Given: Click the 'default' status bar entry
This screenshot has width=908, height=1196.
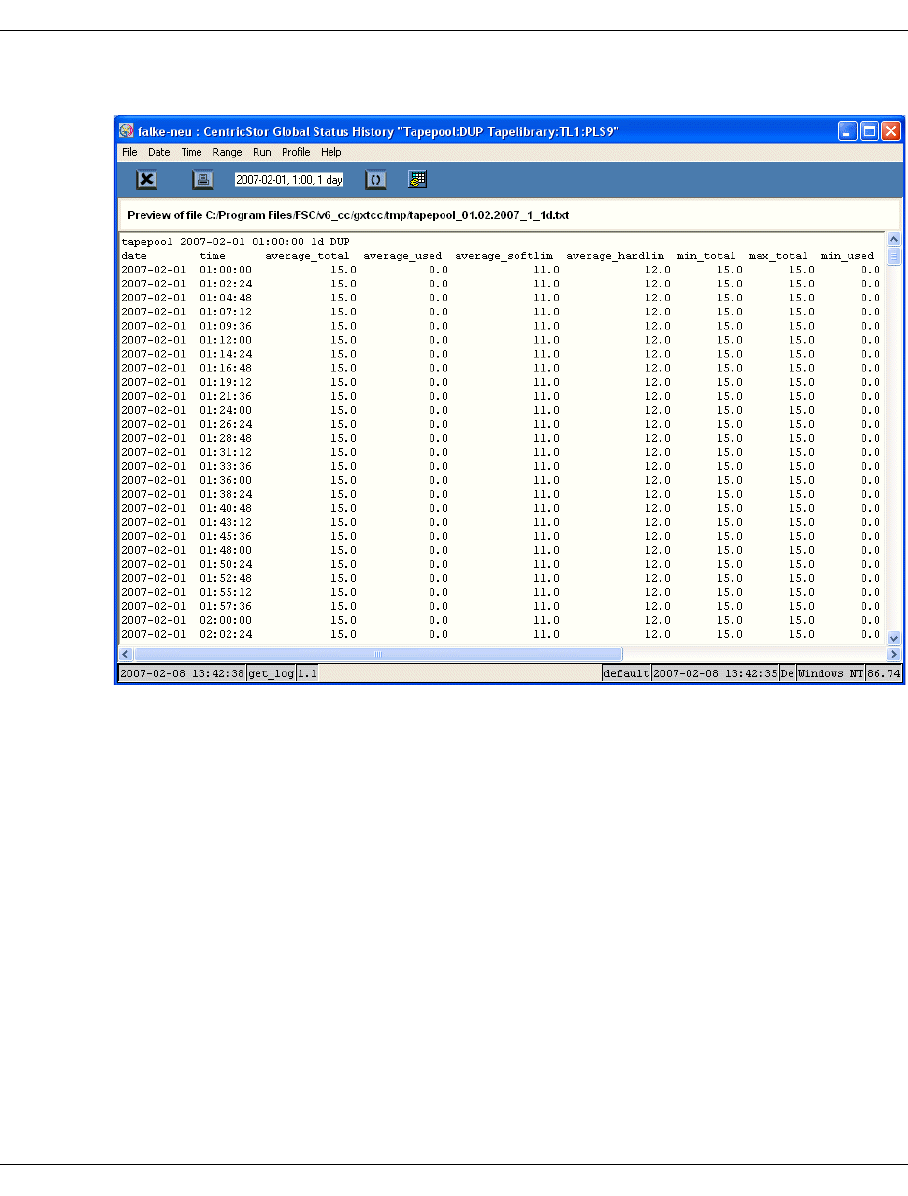Looking at the screenshot, I should [x=626, y=674].
